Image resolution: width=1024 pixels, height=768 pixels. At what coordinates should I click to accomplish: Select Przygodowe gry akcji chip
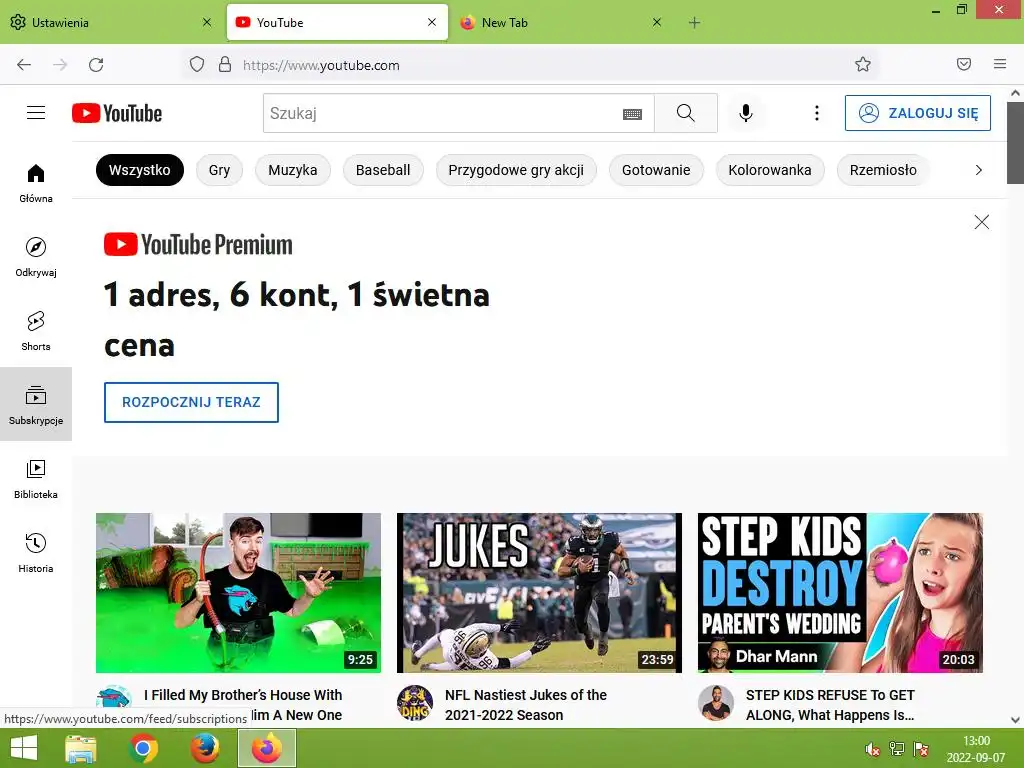coord(516,170)
